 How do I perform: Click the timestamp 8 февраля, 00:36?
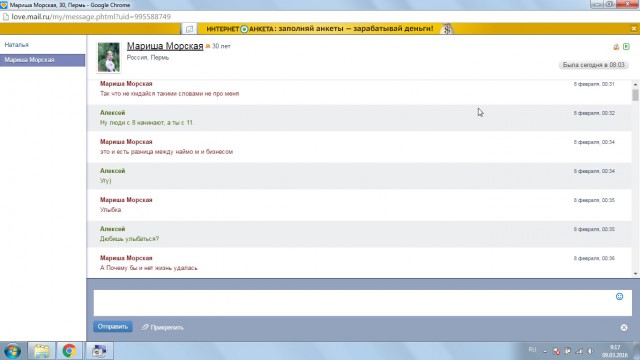point(594,258)
